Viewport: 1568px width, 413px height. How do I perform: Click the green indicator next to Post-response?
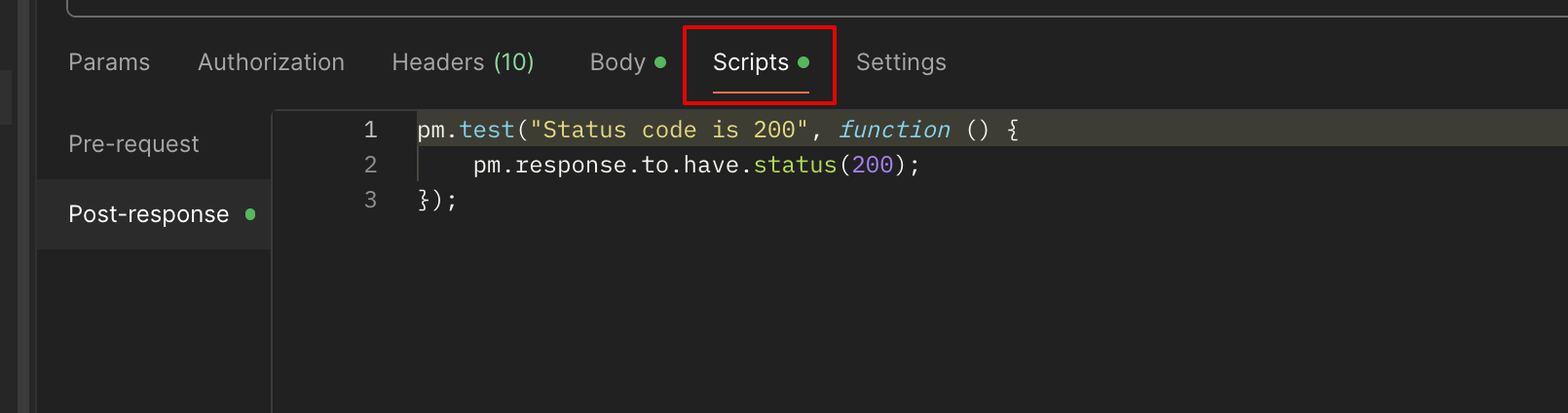250,214
